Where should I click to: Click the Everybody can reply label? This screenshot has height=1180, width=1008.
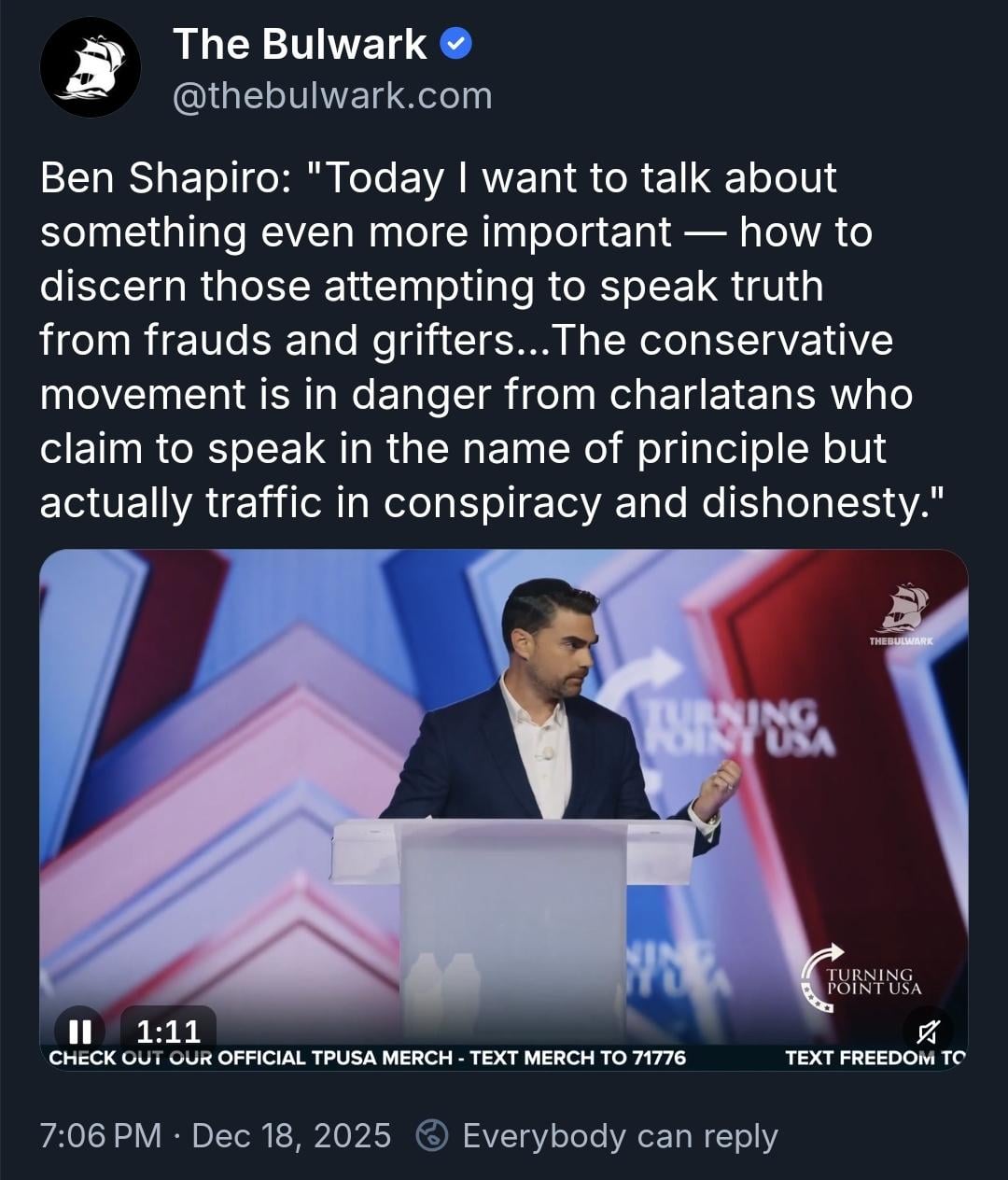point(620,1136)
